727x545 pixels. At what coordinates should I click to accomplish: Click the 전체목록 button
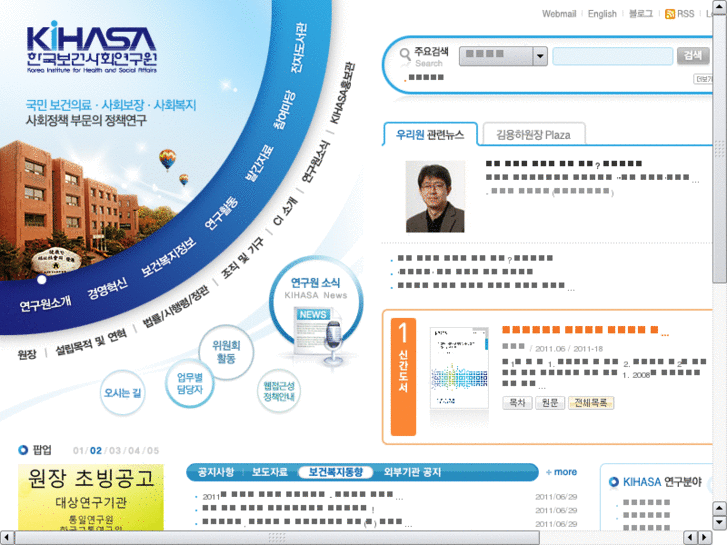591,403
